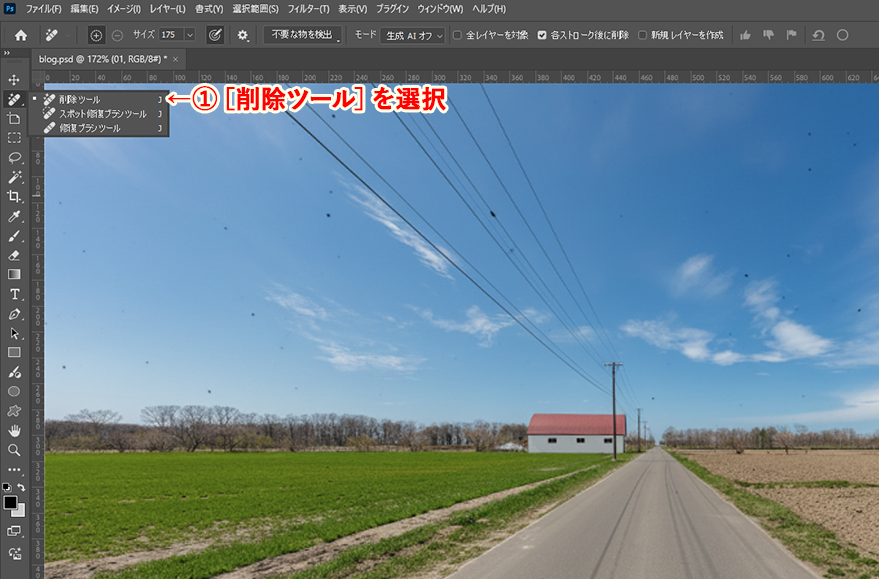Select the Zoom magnifier tool
Image resolution: width=879 pixels, height=579 pixels.
[14, 449]
